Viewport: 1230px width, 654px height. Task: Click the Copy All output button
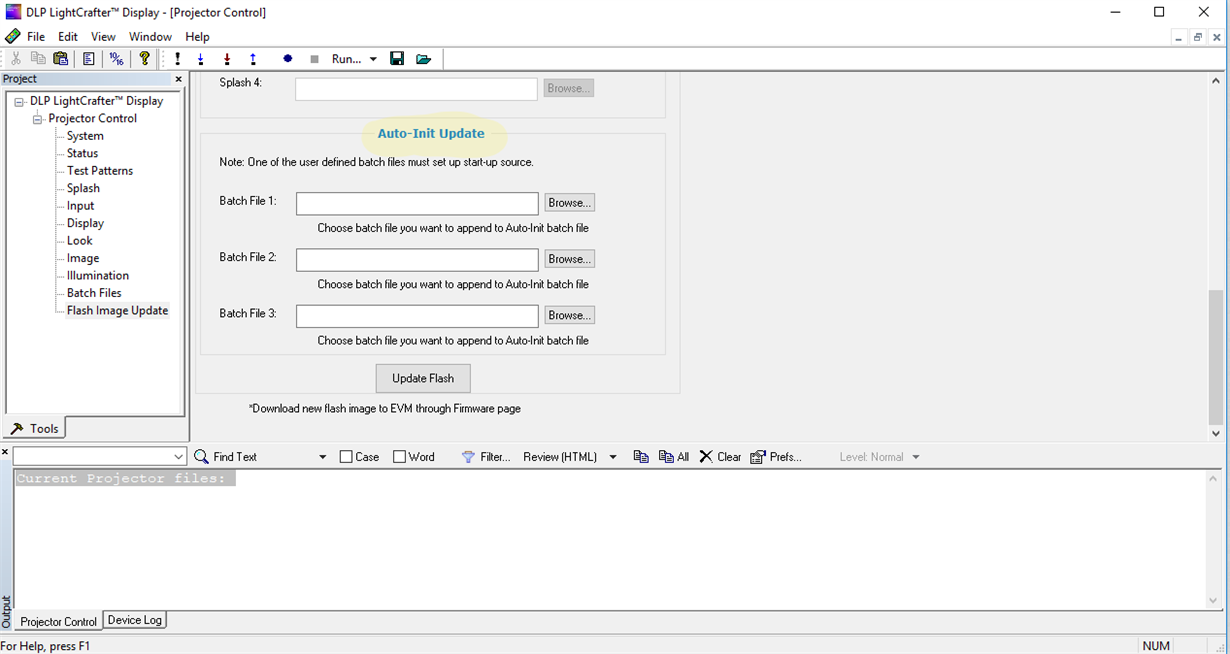(x=674, y=457)
